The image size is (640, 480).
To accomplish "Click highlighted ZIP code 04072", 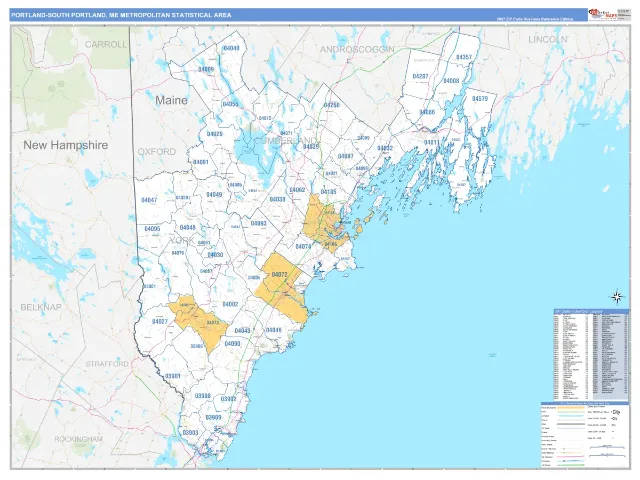I will tap(280, 274).
